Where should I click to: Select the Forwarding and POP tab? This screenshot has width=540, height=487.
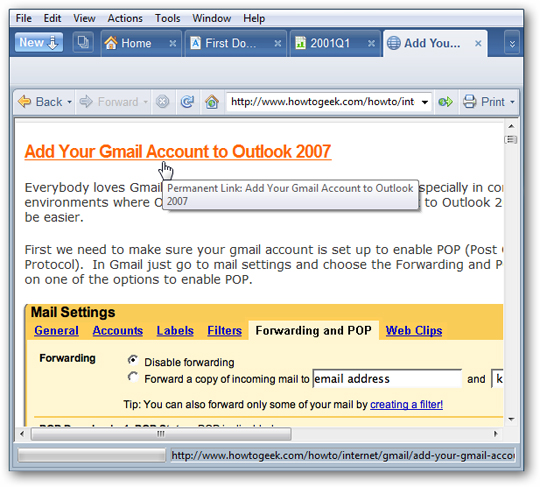313,331
